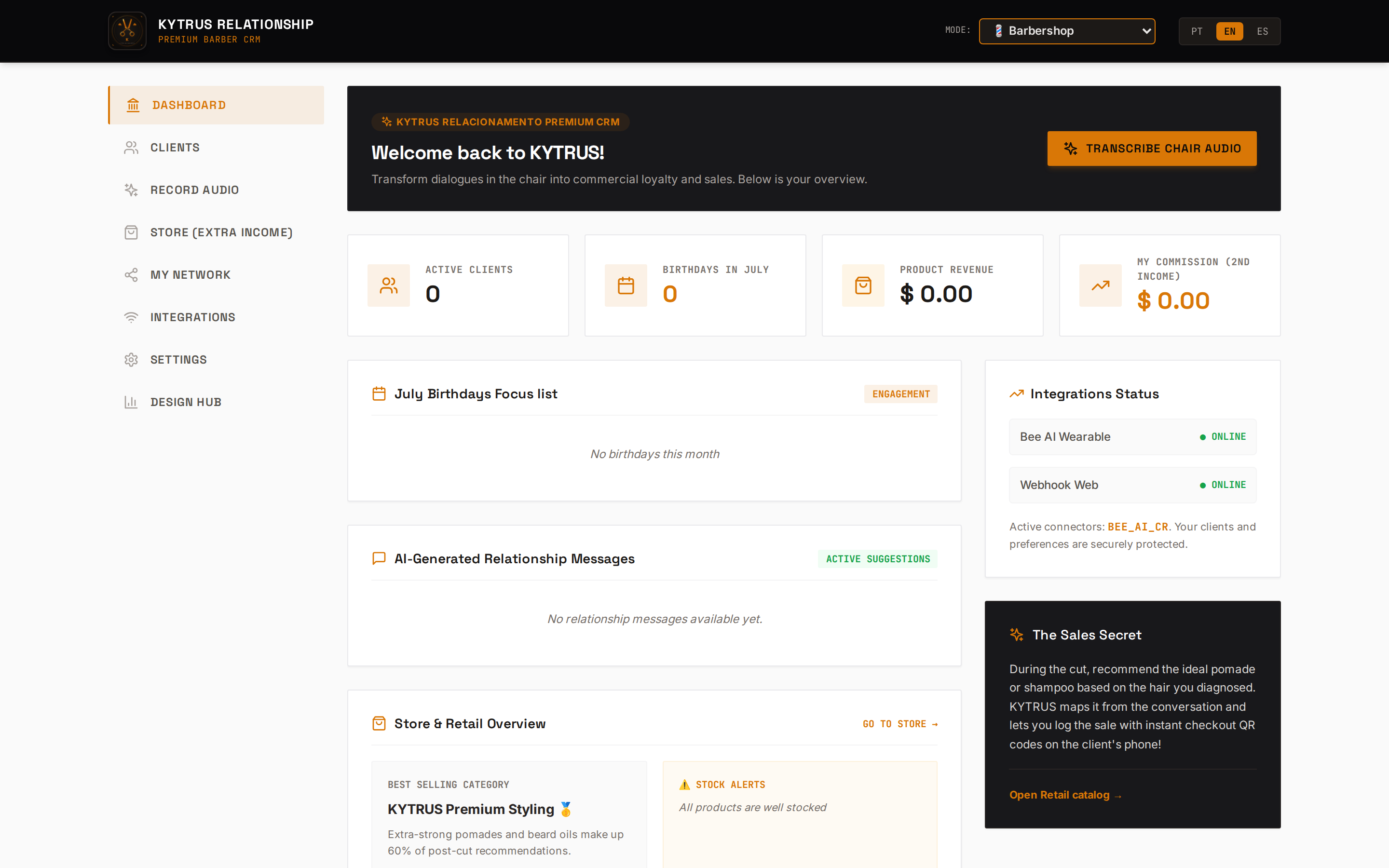
Task: Click the Dashboard building icon in sidebar
Action: click(x=133, y=105)
